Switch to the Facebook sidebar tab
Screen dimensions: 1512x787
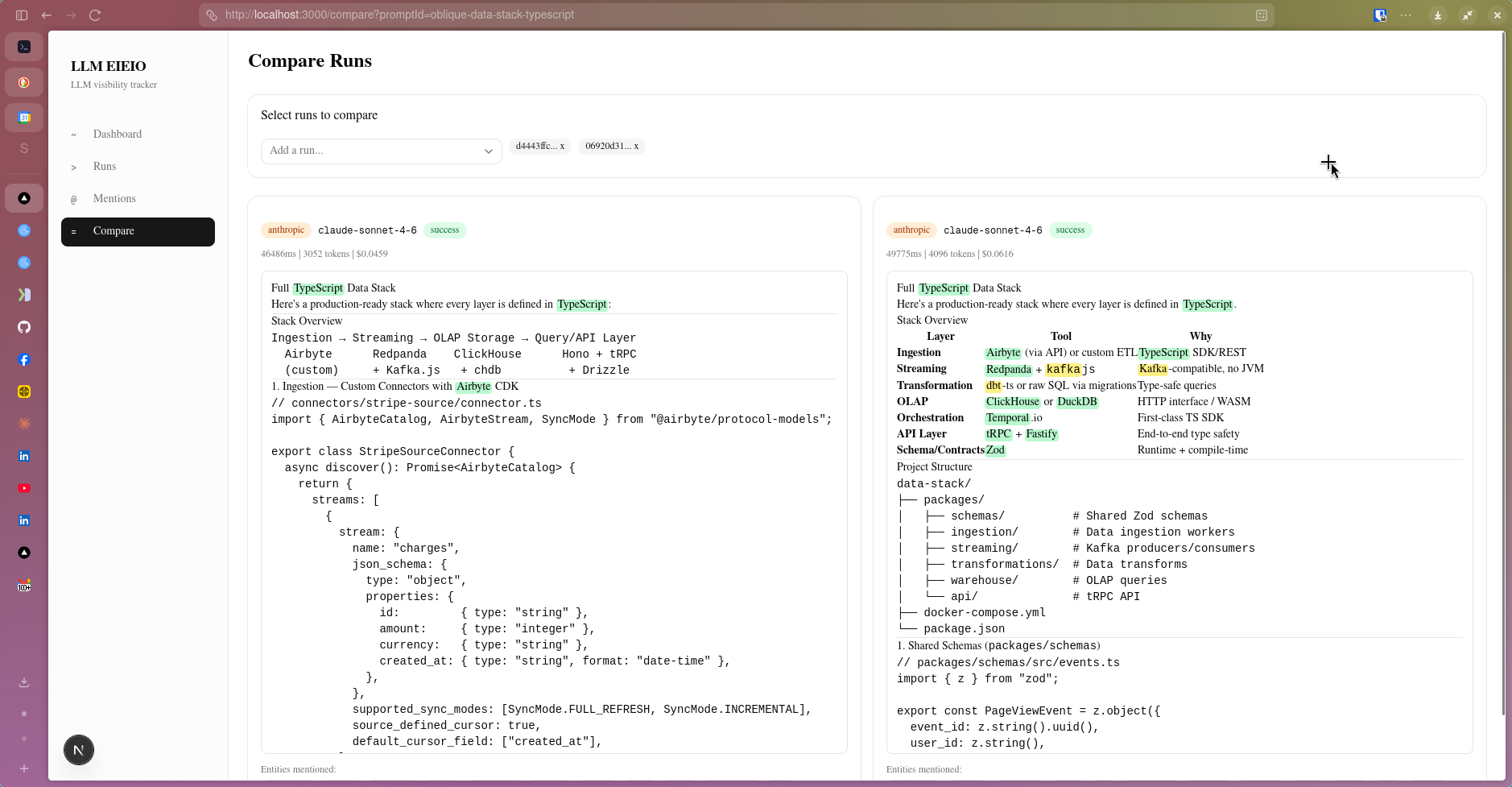point(24,360)
